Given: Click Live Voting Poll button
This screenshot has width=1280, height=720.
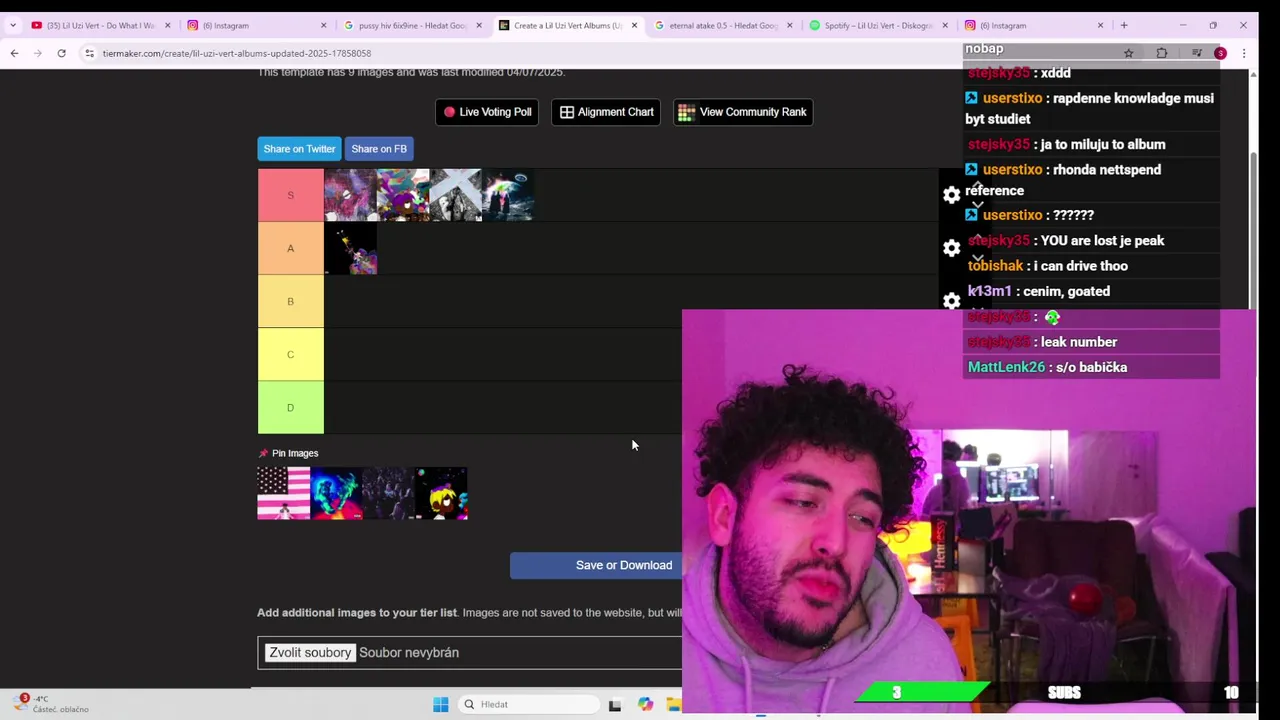Looking at the screenshot, I should pyautogui.click(x=487, y=112).
